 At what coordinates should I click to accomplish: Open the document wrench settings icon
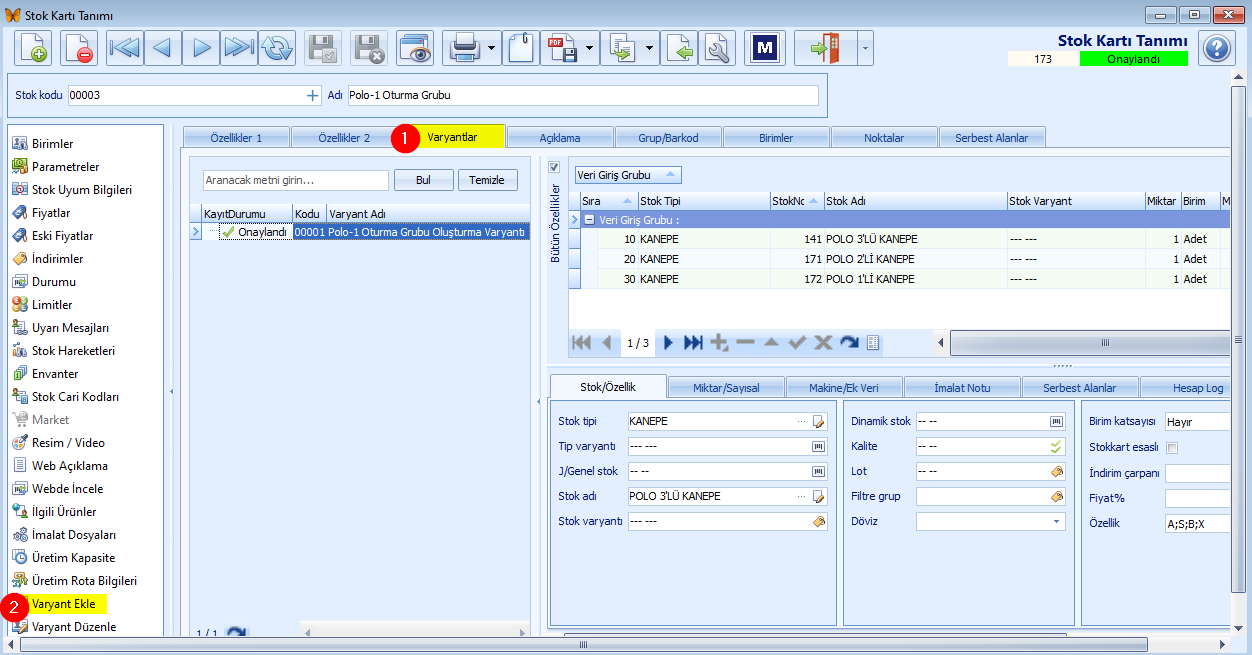click(x=717, y=47)
